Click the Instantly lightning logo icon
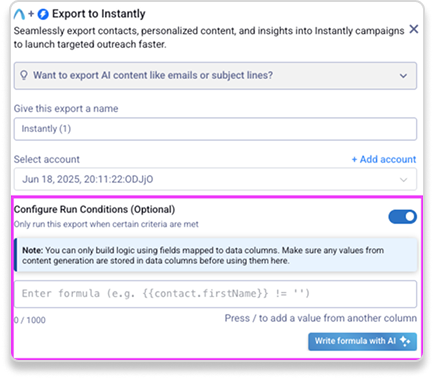433x378 pixels. 43,14
